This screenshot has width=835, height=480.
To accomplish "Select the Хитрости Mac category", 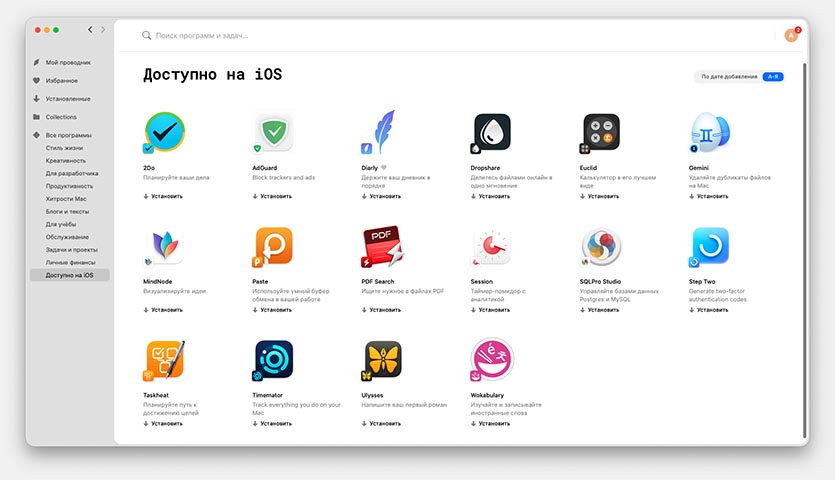I will (66, 199).
